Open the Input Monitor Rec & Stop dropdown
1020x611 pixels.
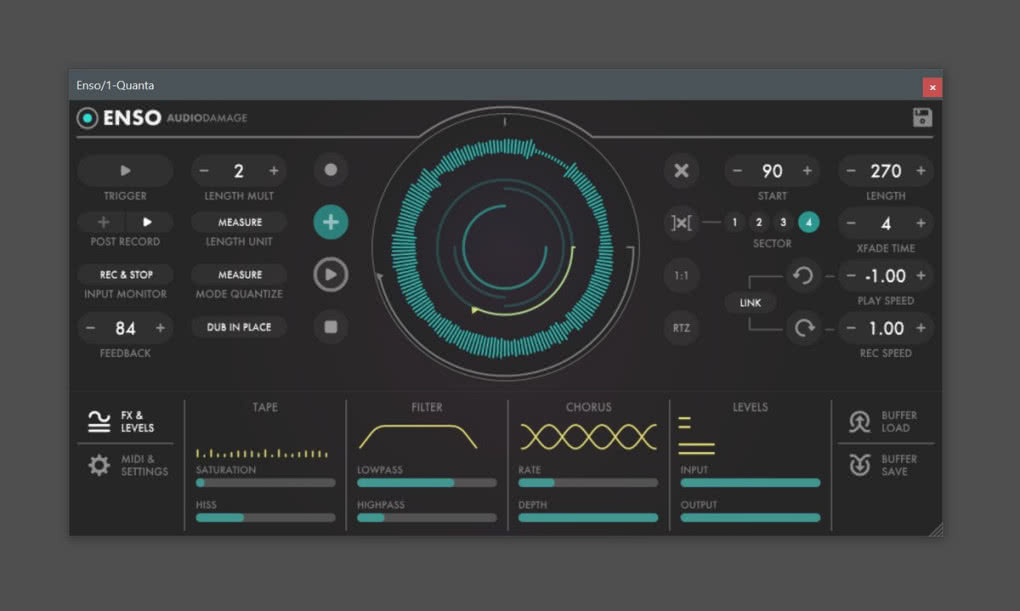pyautogui.click(x=126, y=275)
